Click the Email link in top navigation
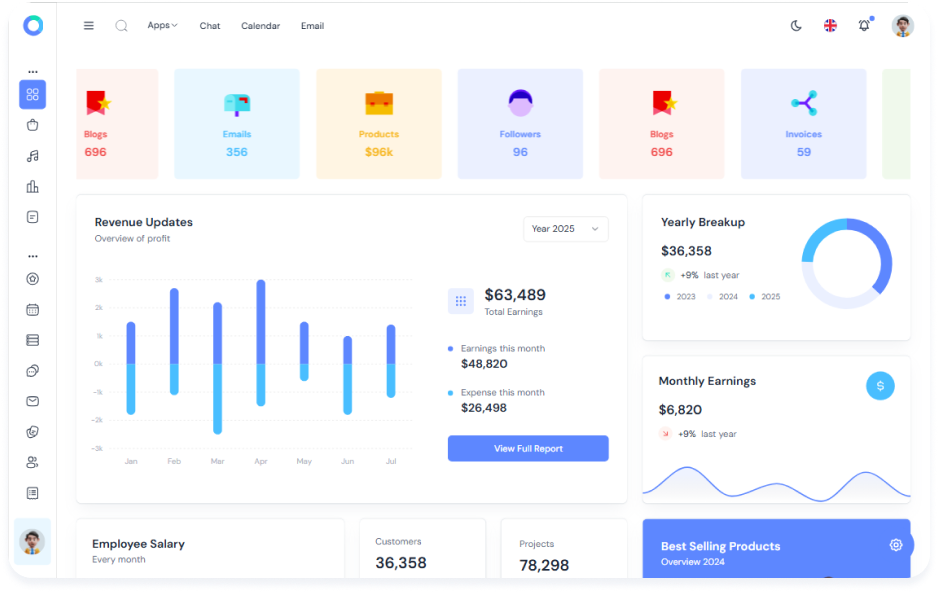The width and height of the screenshot is (938, 593). pos(312,26)
